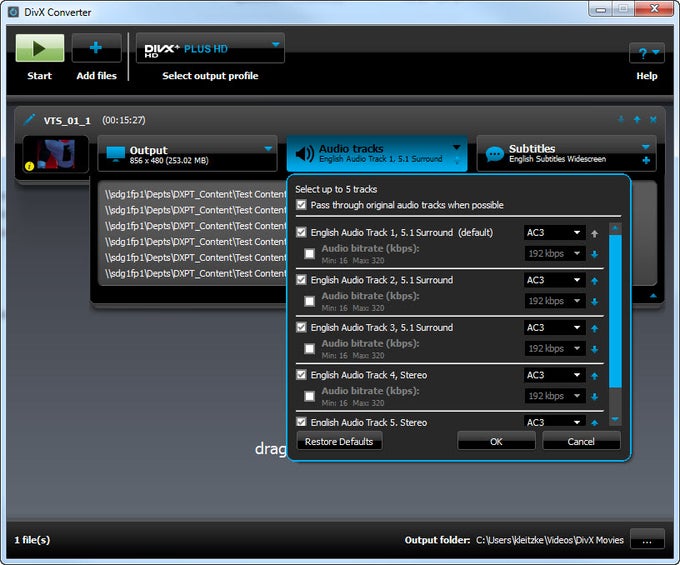Confirm audio track selection with OK
Image resolution: width=680 pixels, height=565 pixels.
coord(496,441)
